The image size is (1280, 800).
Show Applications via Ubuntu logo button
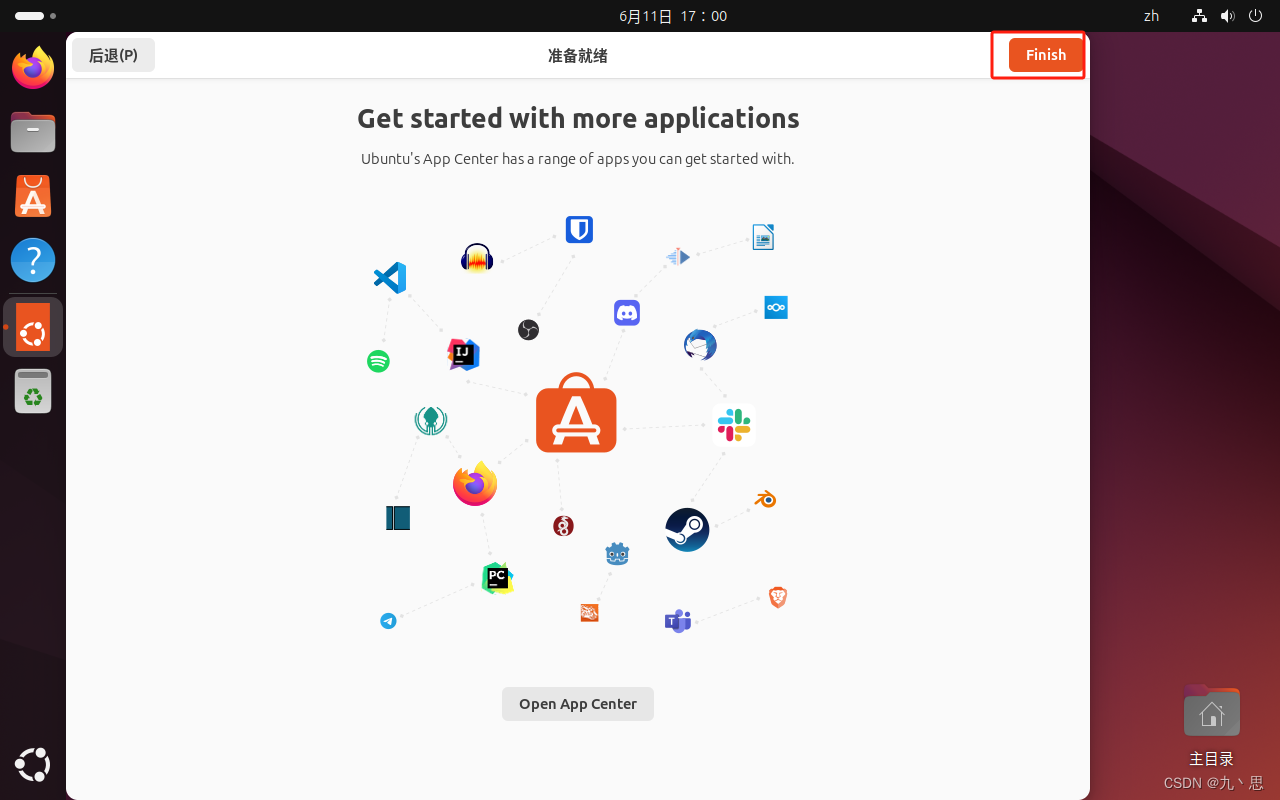click(33, 765)
